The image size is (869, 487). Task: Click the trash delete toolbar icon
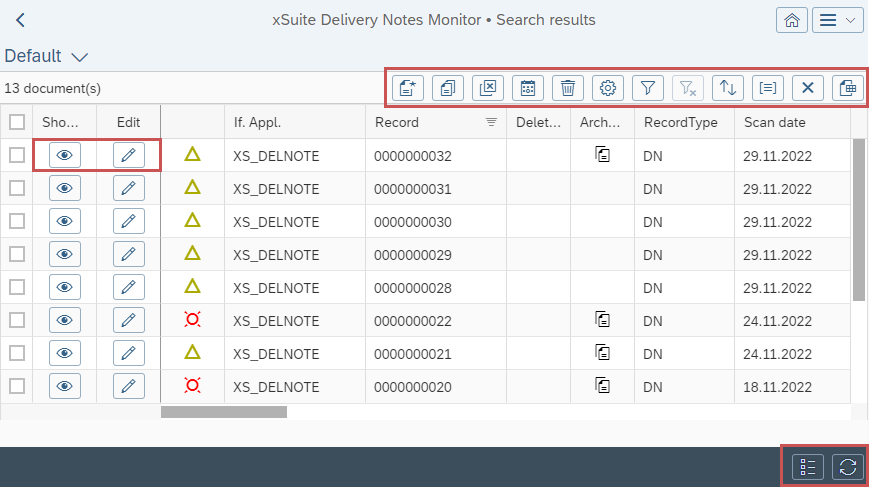[568, 88]
